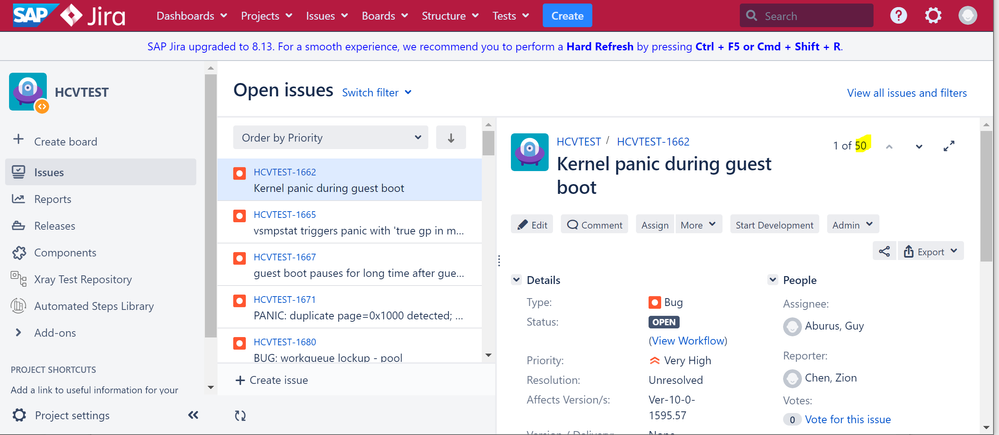Go to previous issue arrow
999x435 pixels.
pyautogui.click(x=889, y=146)
